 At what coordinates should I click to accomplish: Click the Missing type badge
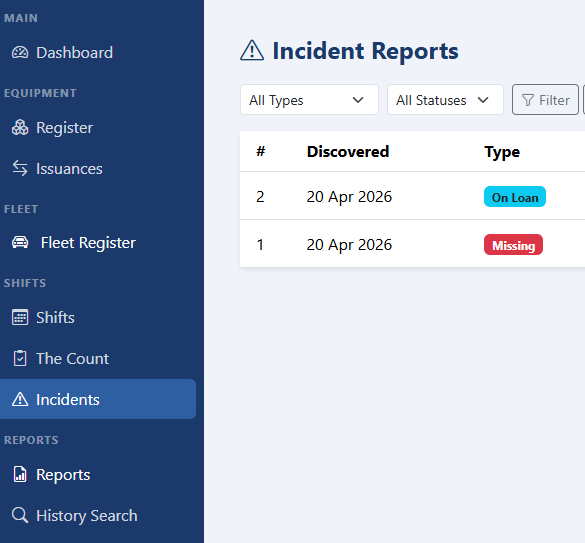(513, 245)
